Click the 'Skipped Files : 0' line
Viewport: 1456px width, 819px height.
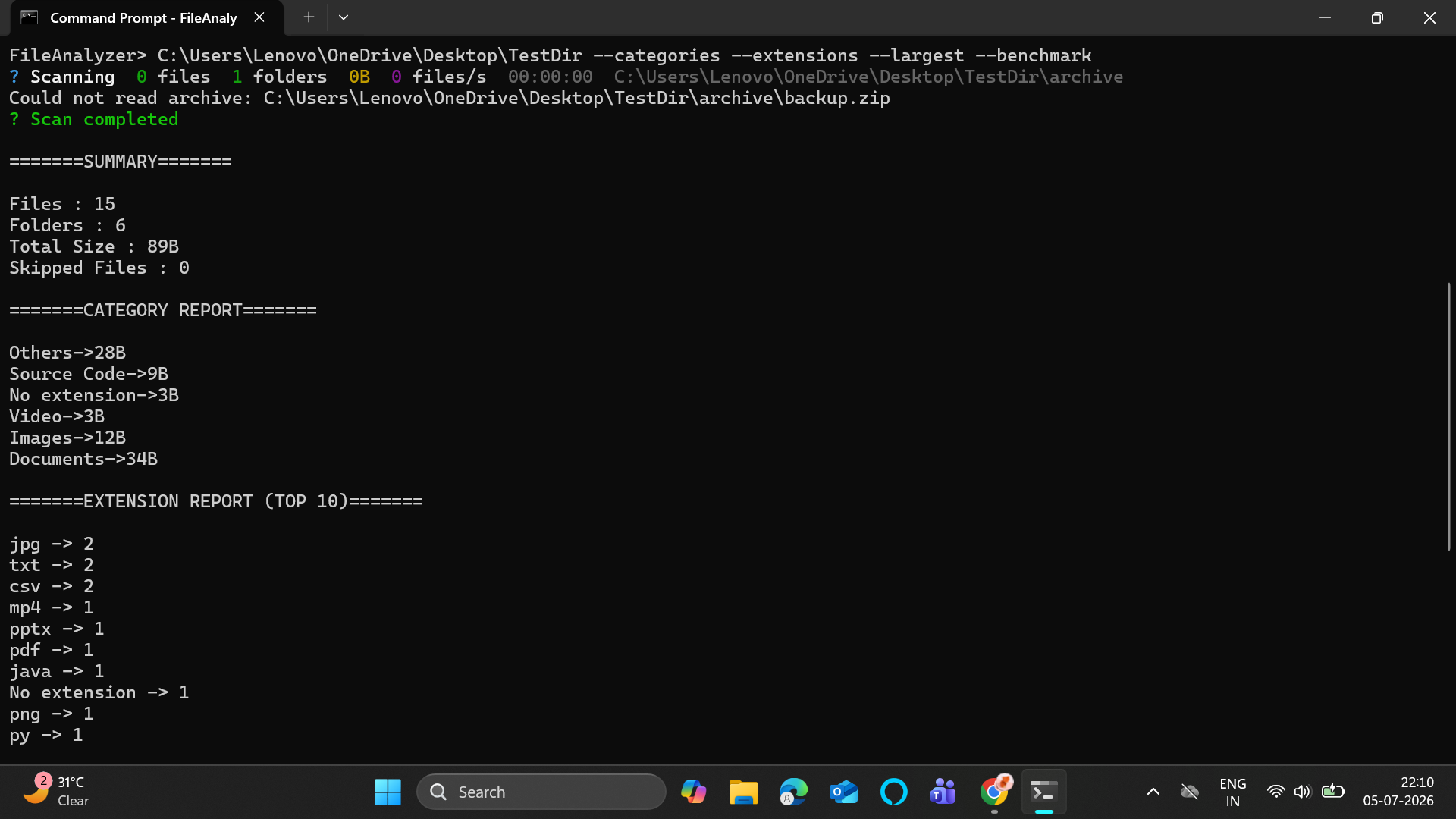pos(99,268)
